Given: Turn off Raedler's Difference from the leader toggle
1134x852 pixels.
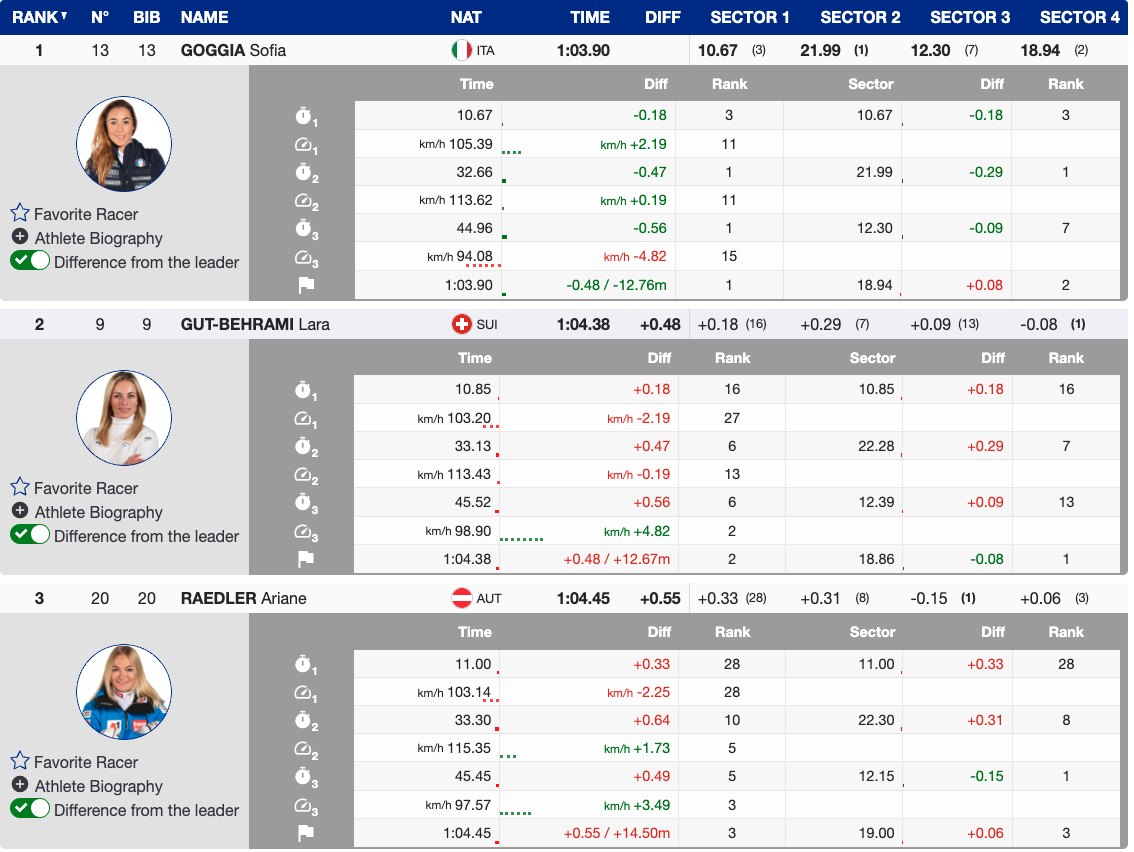Looking at the screenshot, I should pos(30,809).
